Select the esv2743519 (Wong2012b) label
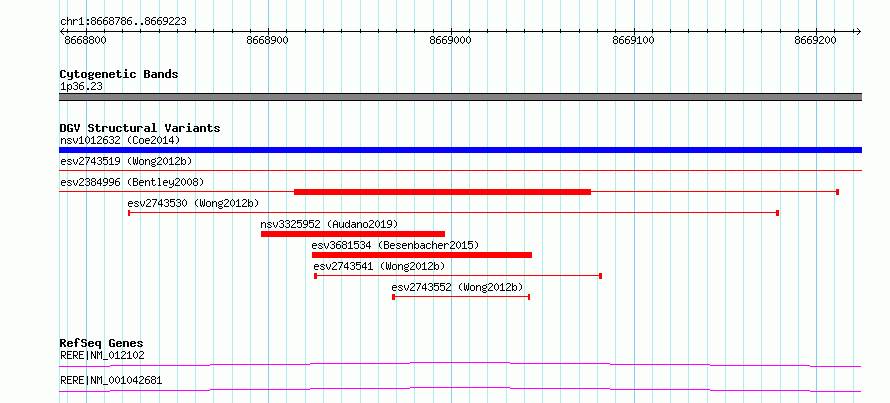The image size is (890, 403). point(126,161)
